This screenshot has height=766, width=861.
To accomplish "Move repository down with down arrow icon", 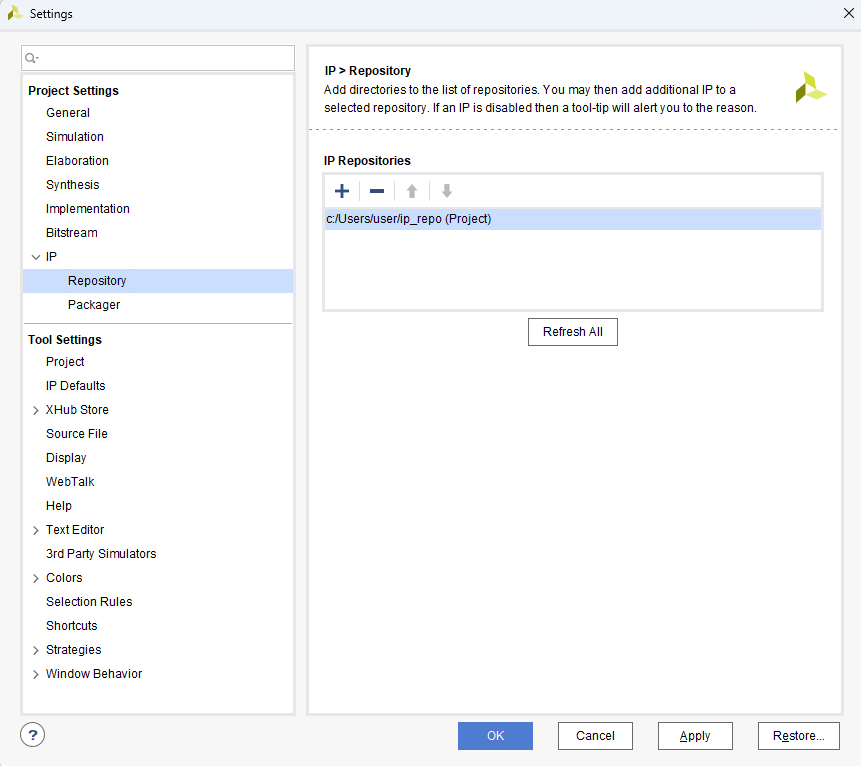I will tap(447, 191).
